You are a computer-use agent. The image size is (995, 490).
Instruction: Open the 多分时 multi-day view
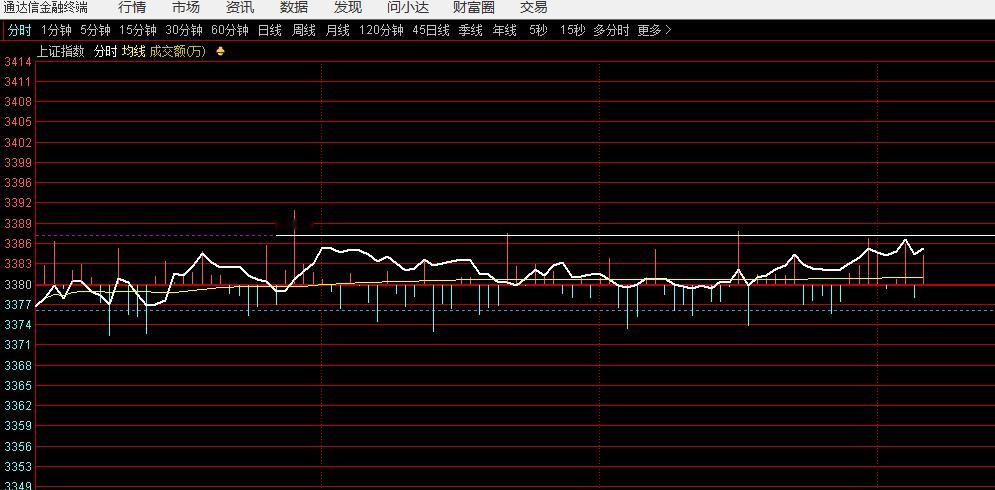click(612, 30)
